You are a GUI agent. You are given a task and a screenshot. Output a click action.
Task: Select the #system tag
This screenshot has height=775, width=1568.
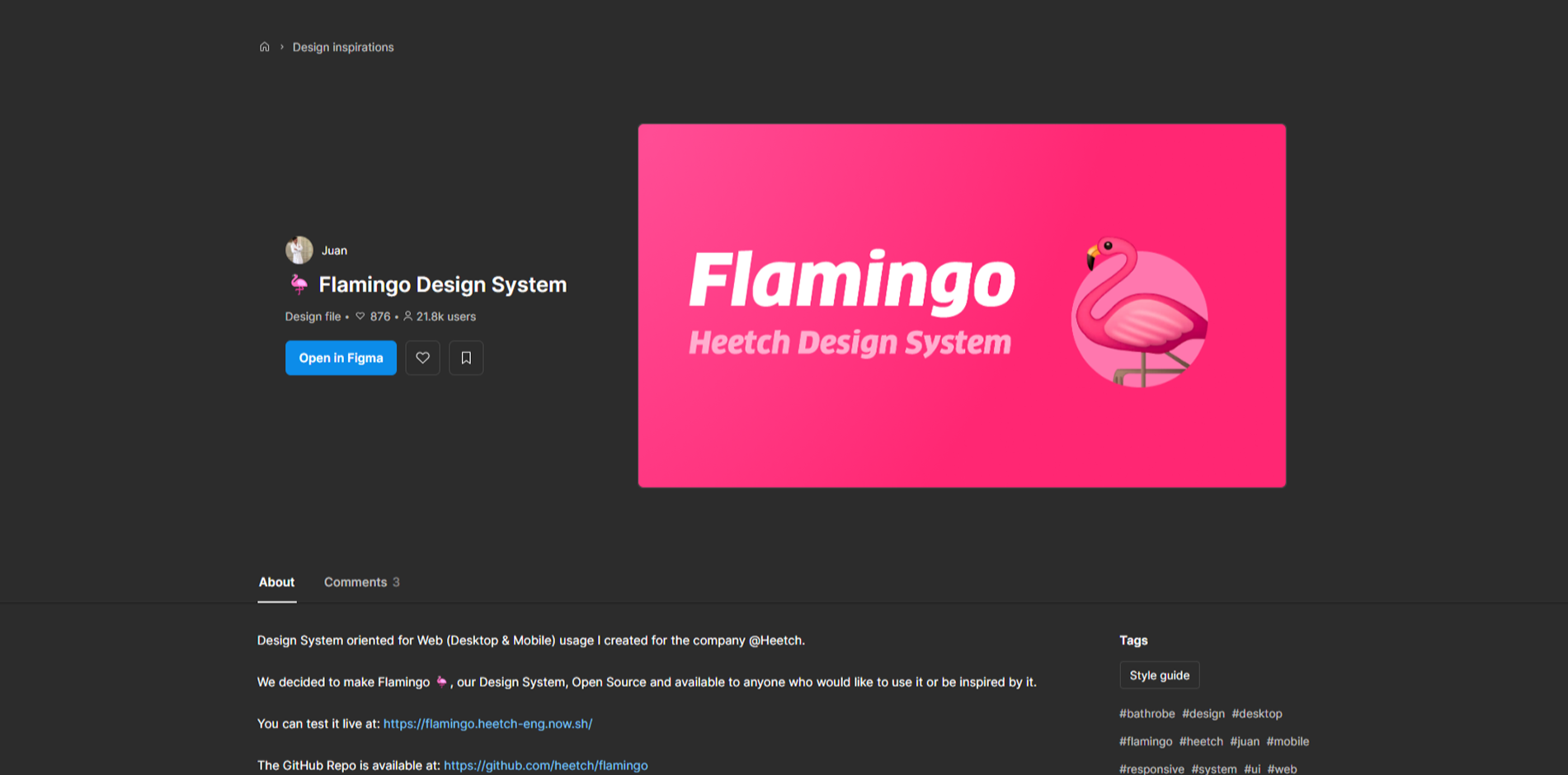pyautogui.click(x=1214, y=768)
